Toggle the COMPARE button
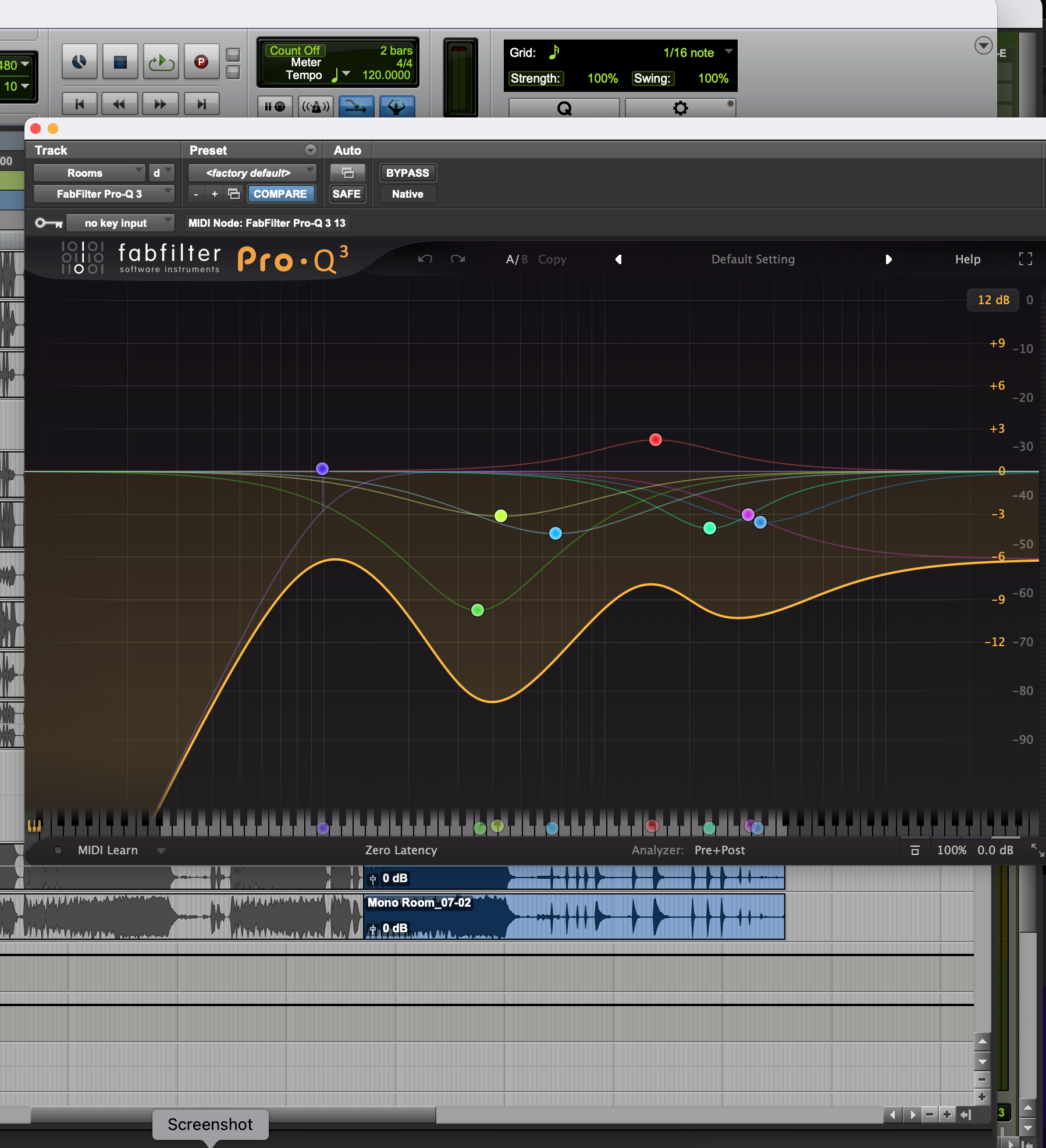The width and height of the screenshot is (1046, 1148). coord(281,194)
